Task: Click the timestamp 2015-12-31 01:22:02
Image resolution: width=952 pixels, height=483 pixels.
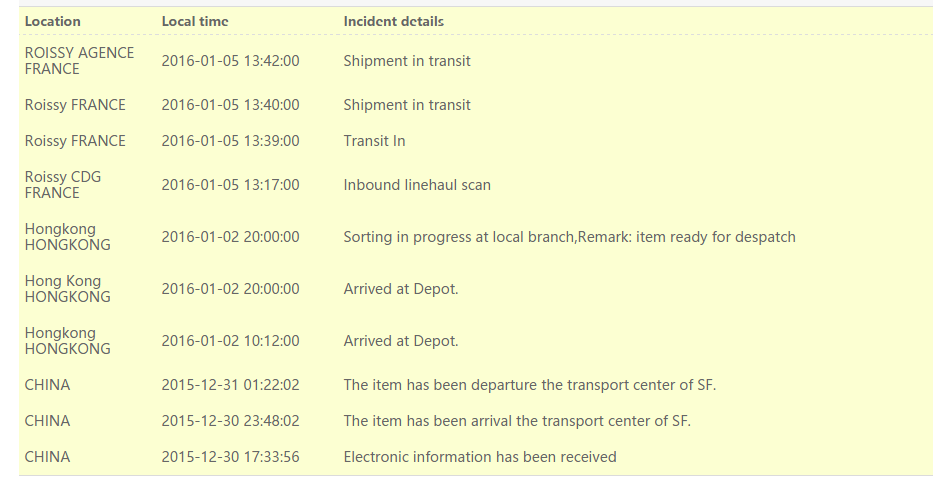Action: point(230,385)
